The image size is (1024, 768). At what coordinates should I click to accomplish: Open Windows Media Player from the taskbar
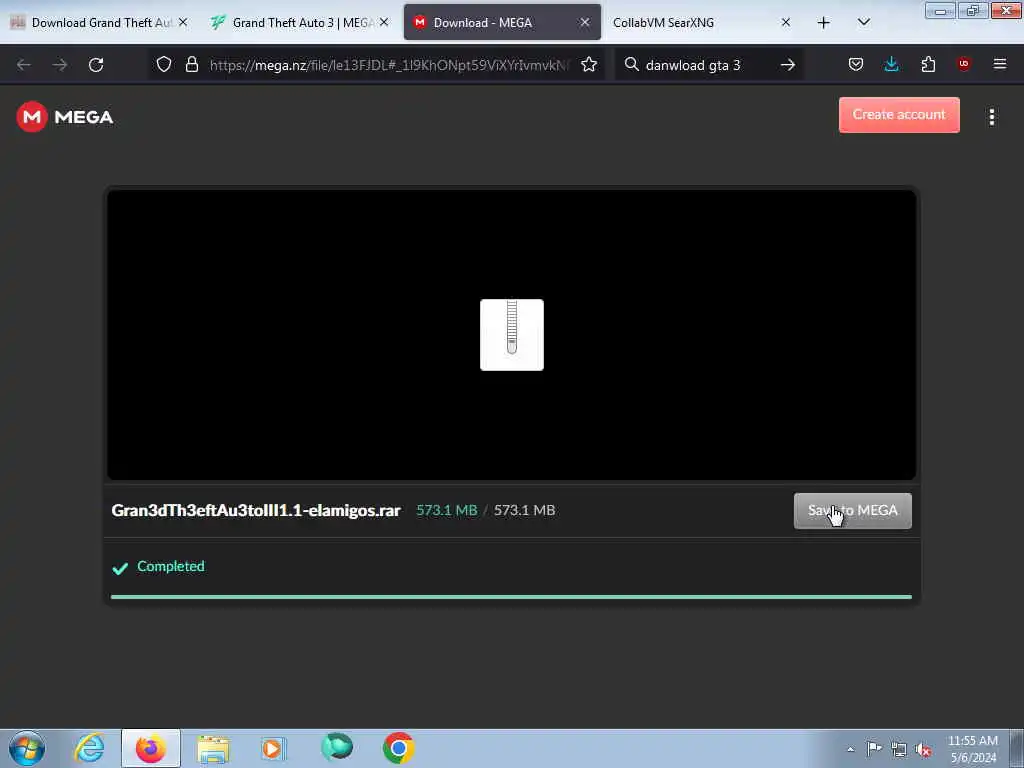[273, 748]
